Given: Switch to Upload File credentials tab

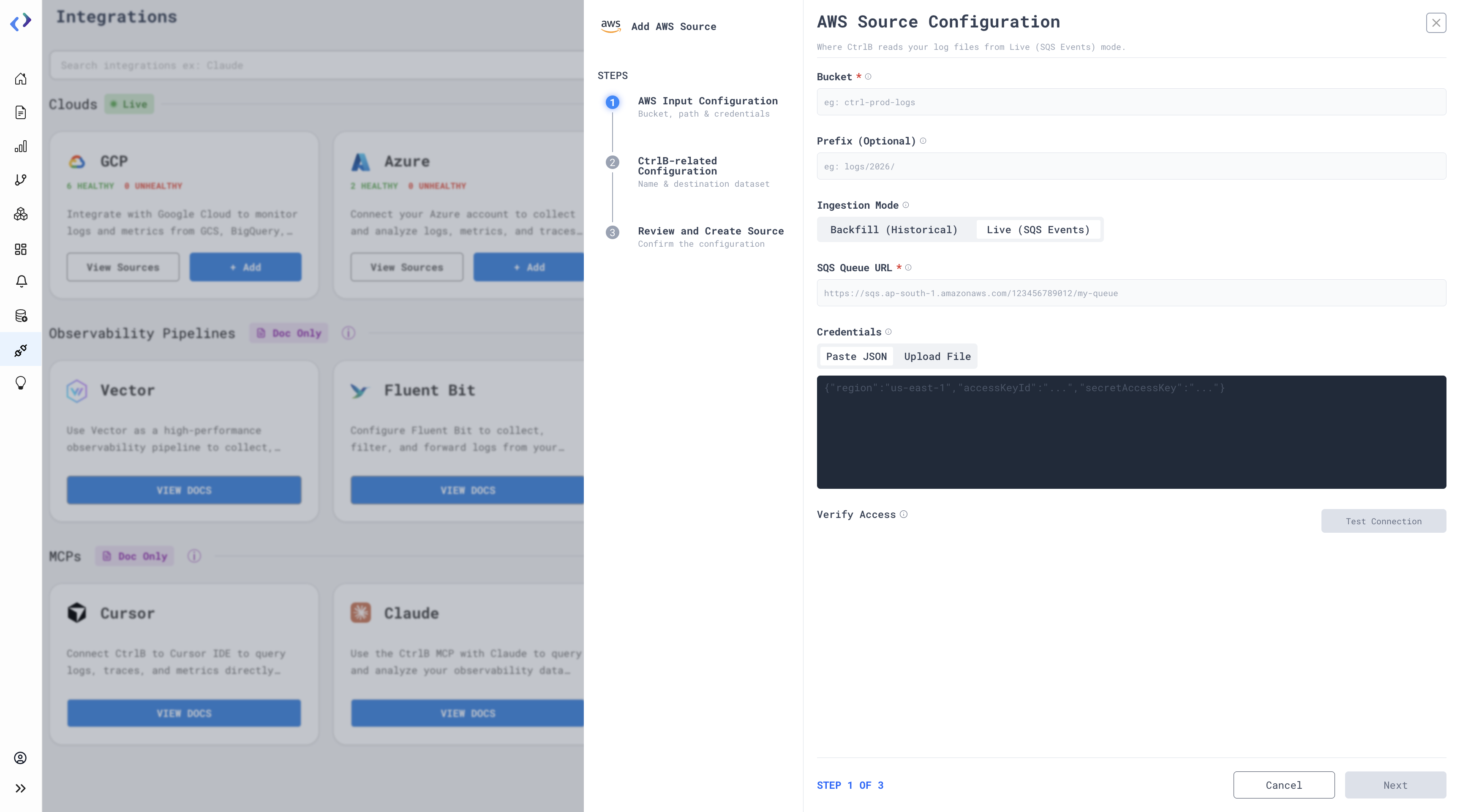Looking at the screenshot, I should (937, 357).
